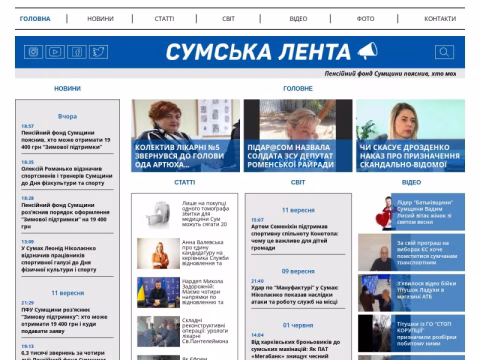Open the 21:29 ПФУ Сумщини news item
The height and width of the screenshot is (360, 480).
coord(64,320)
